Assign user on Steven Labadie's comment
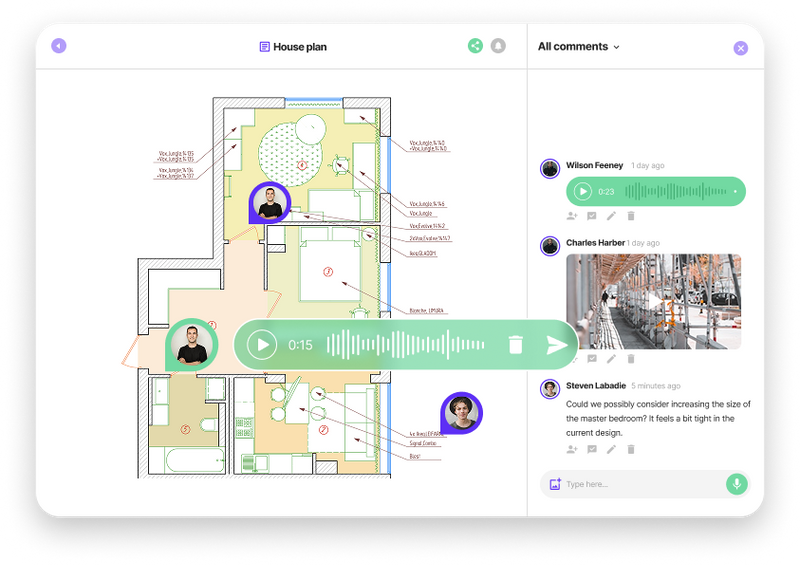This screenshot has width=800, height=565. [x=572, y=449]
